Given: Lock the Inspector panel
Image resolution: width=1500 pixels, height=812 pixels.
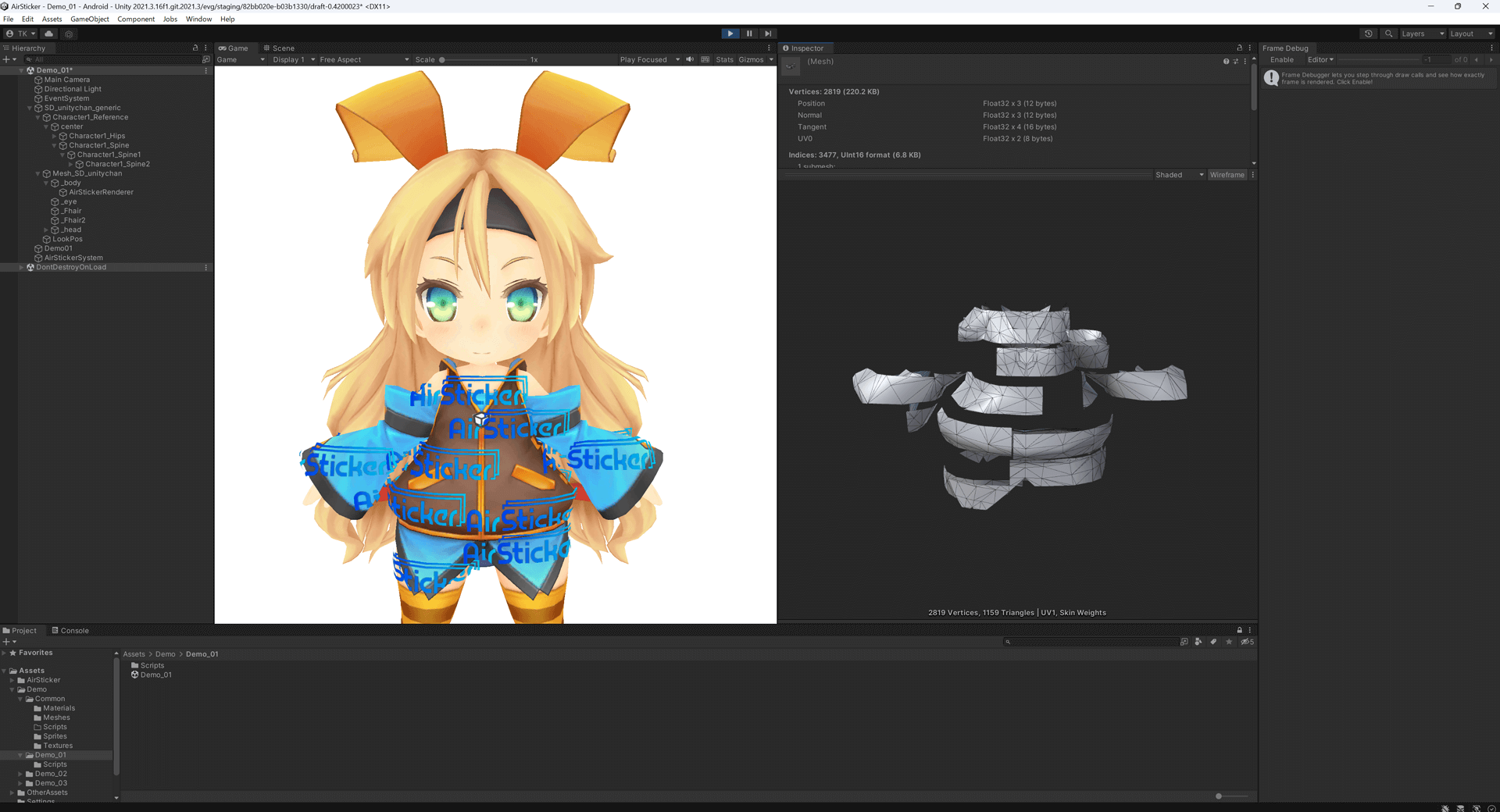Looking at the screenshot, I should tap(1239, 48).
